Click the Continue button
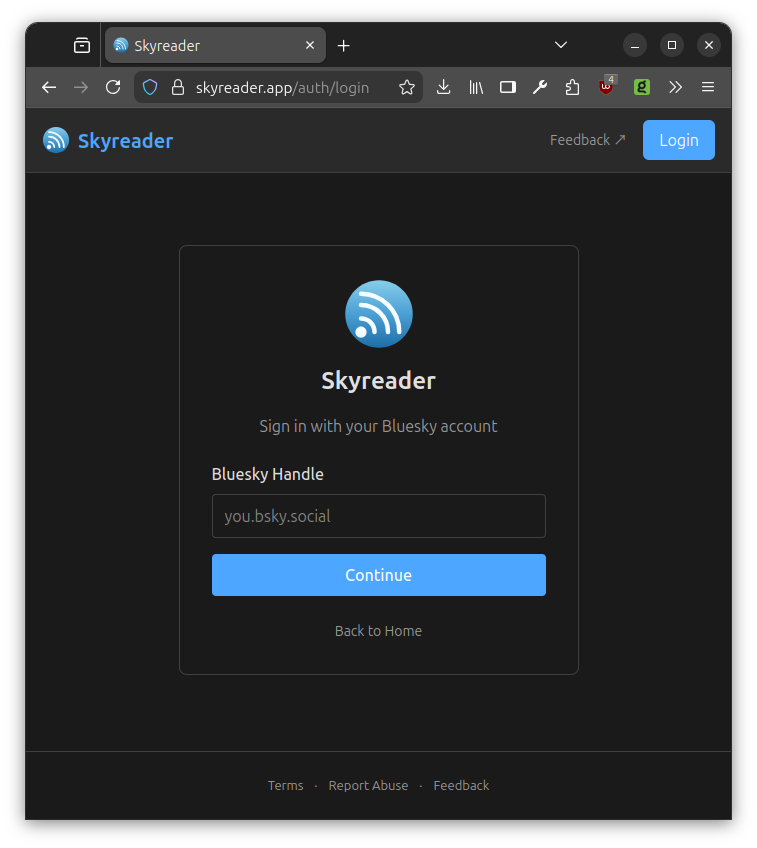This screenshot has width=757, height=848. point(378,575)
